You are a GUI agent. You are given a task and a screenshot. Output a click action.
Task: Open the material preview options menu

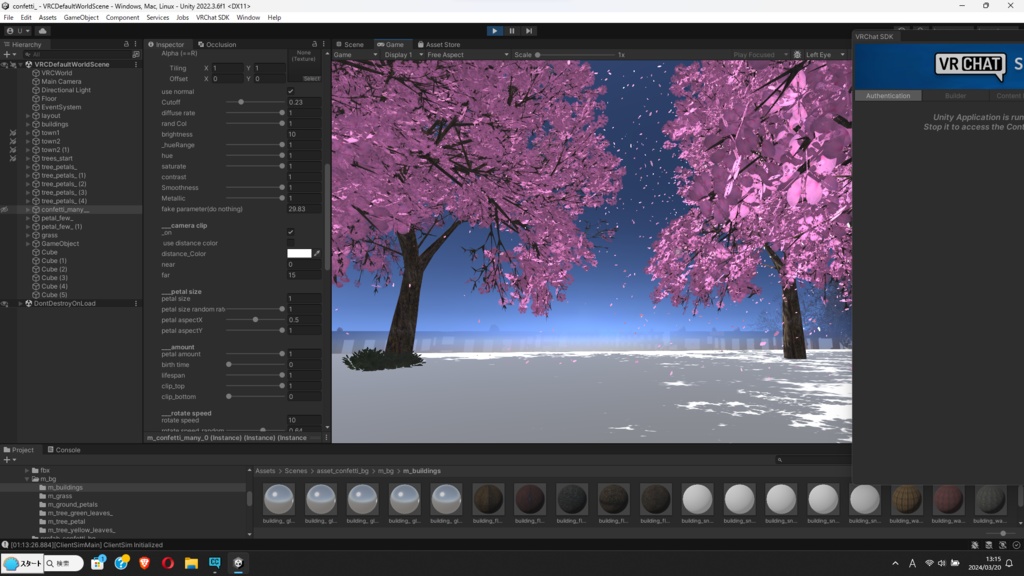click(x=327, y=438)
